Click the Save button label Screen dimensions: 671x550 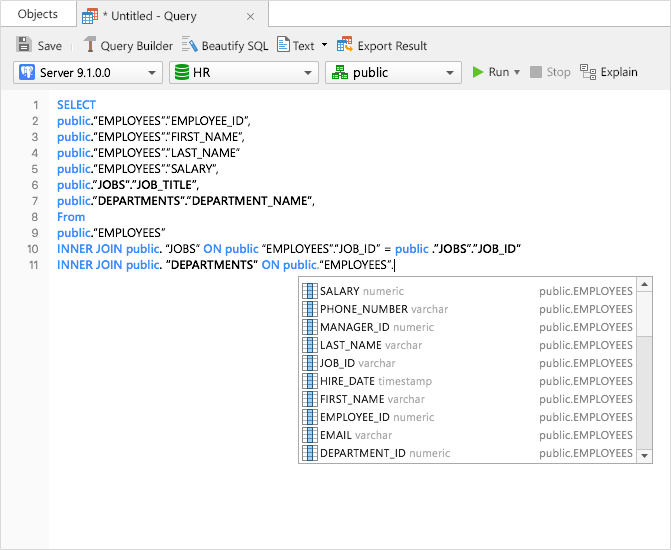[50, 46]
